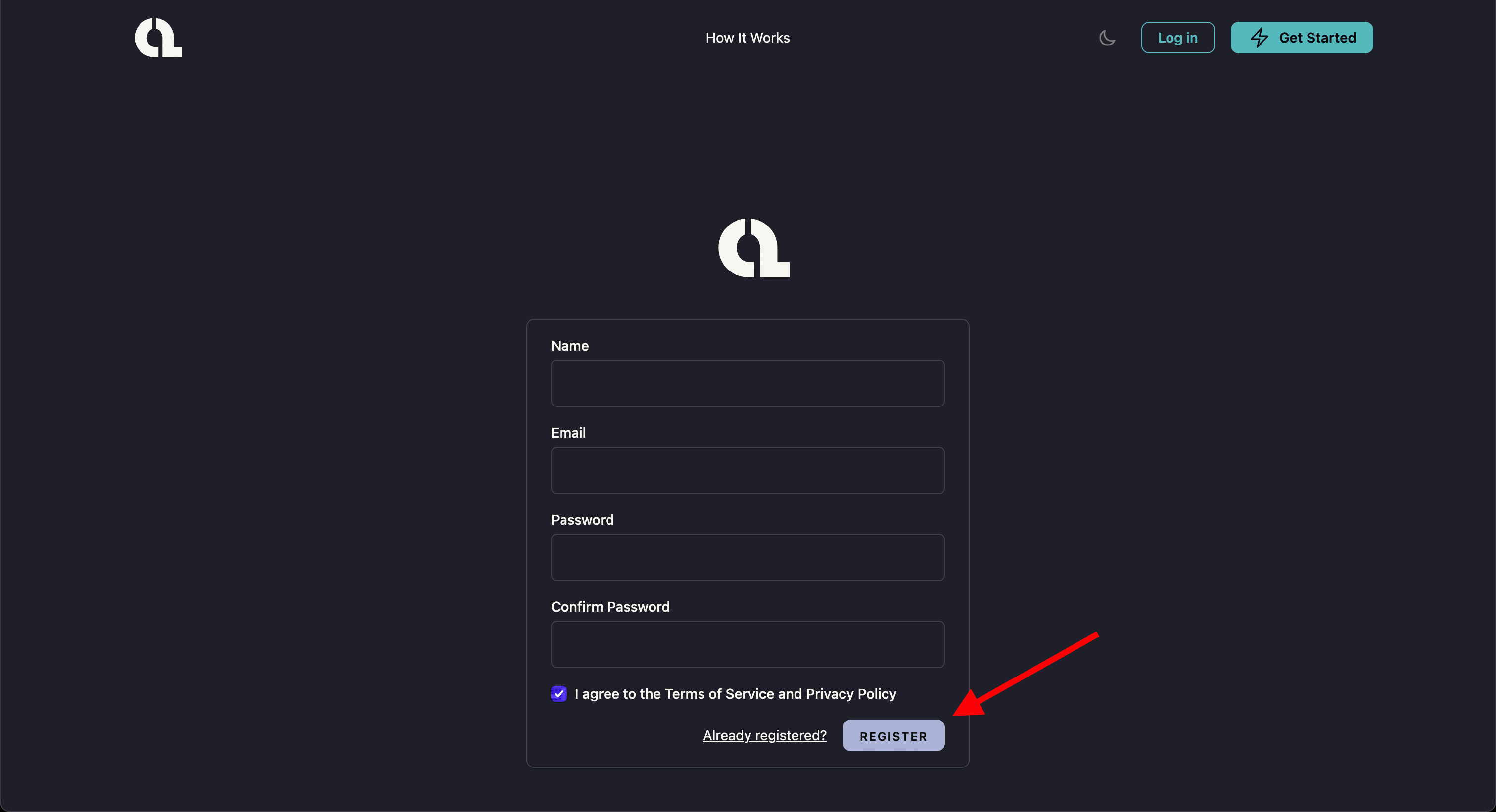Select the Log in menu option
This screenshot has height=812, width=1496.
click(x=1177, y=37)
